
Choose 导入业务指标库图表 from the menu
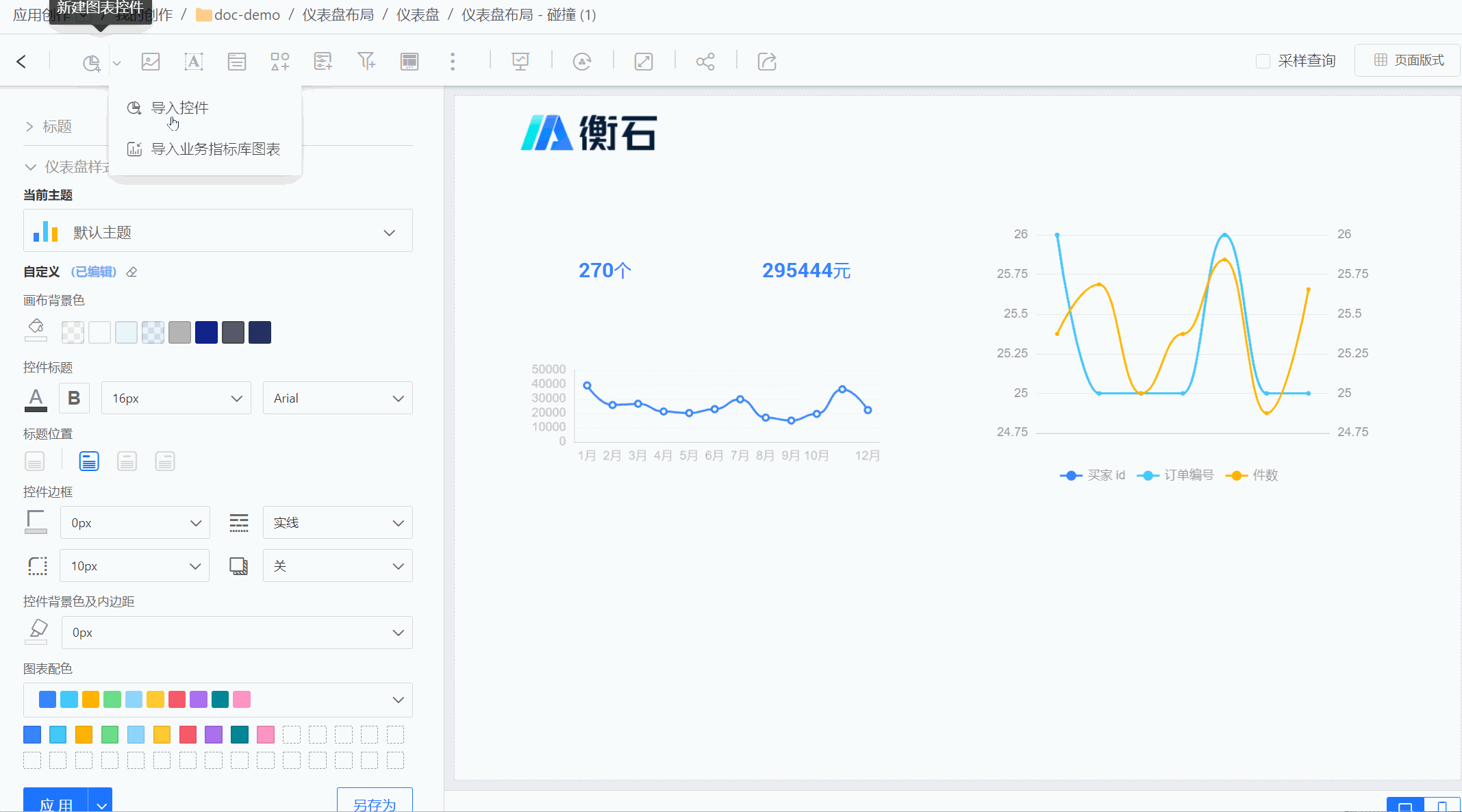(215, 149)
